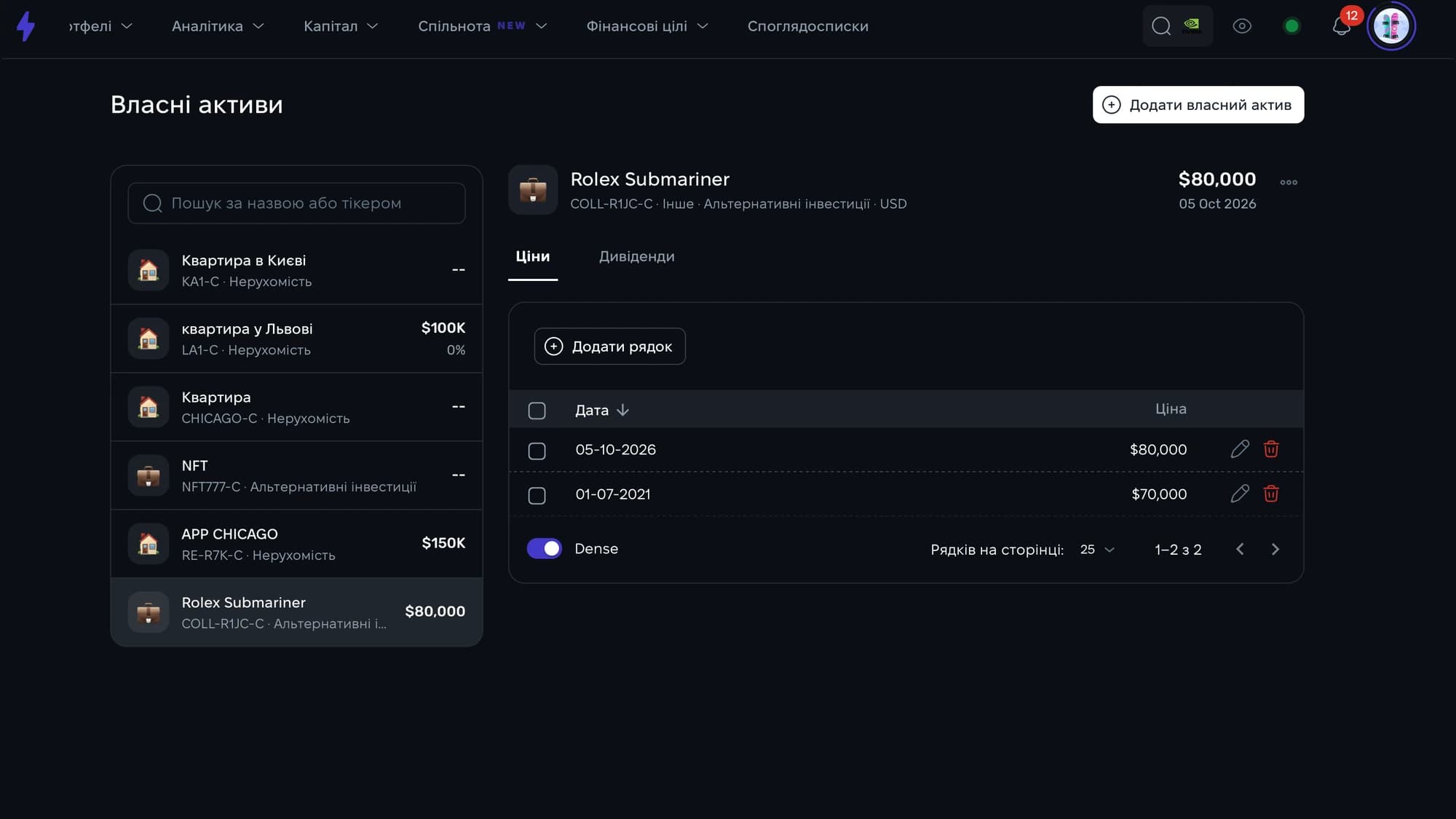Viewport: 1456px width, 819px height.
Task: Turn off the Dense toggle
Action: tap(544, 548)
